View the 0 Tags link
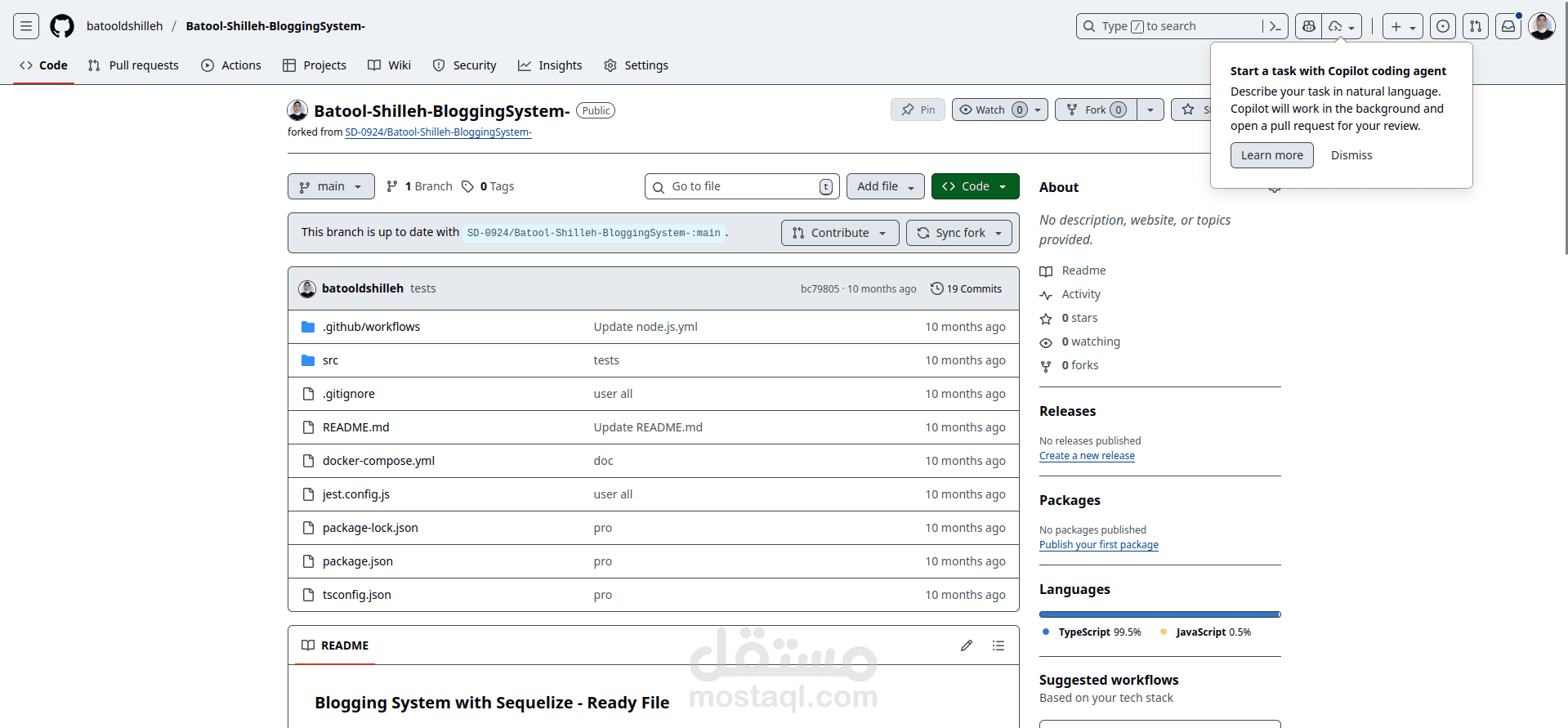 (x=488, y=186)
